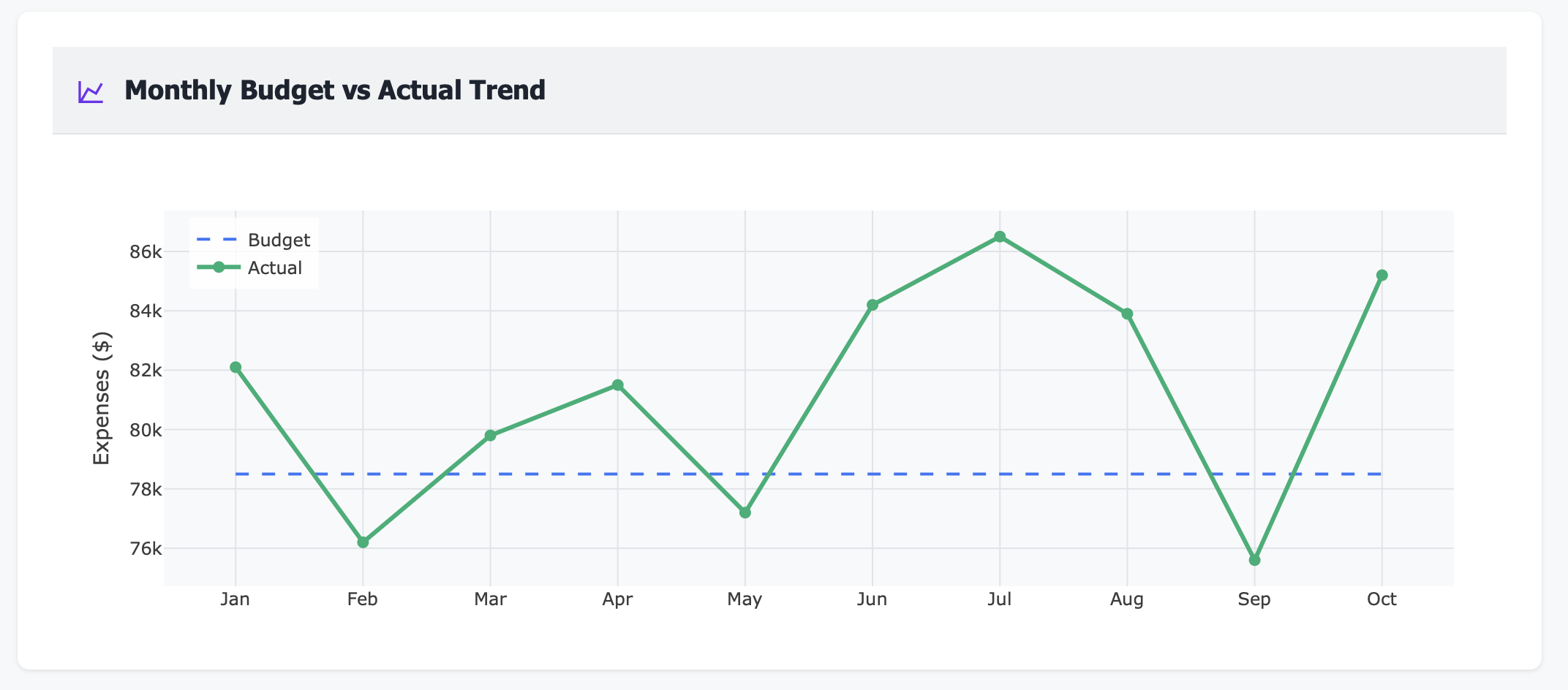Select the Monthly Budget vs Actual Trend header
The height and width of the screenshot is (690, 1568).
coord(335,90)
